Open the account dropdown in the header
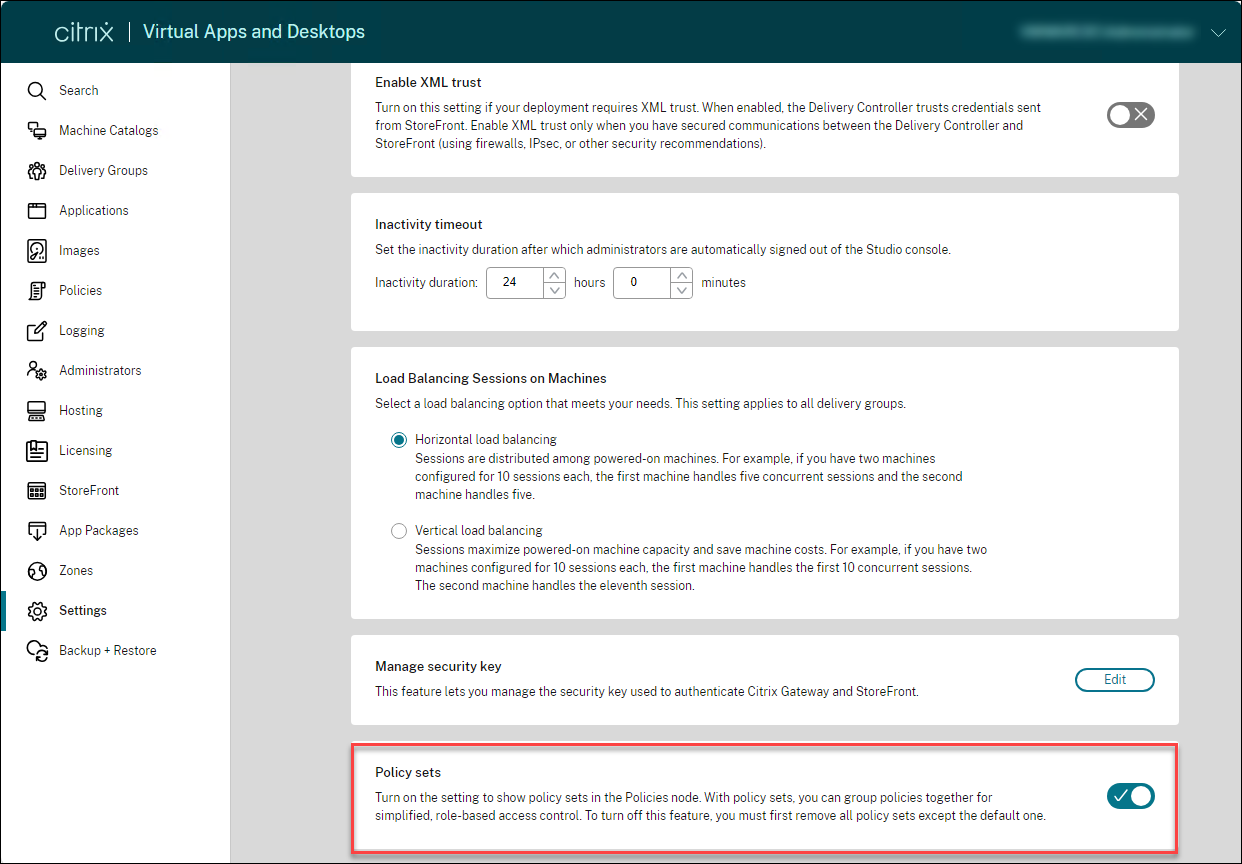 point(1219,32)
